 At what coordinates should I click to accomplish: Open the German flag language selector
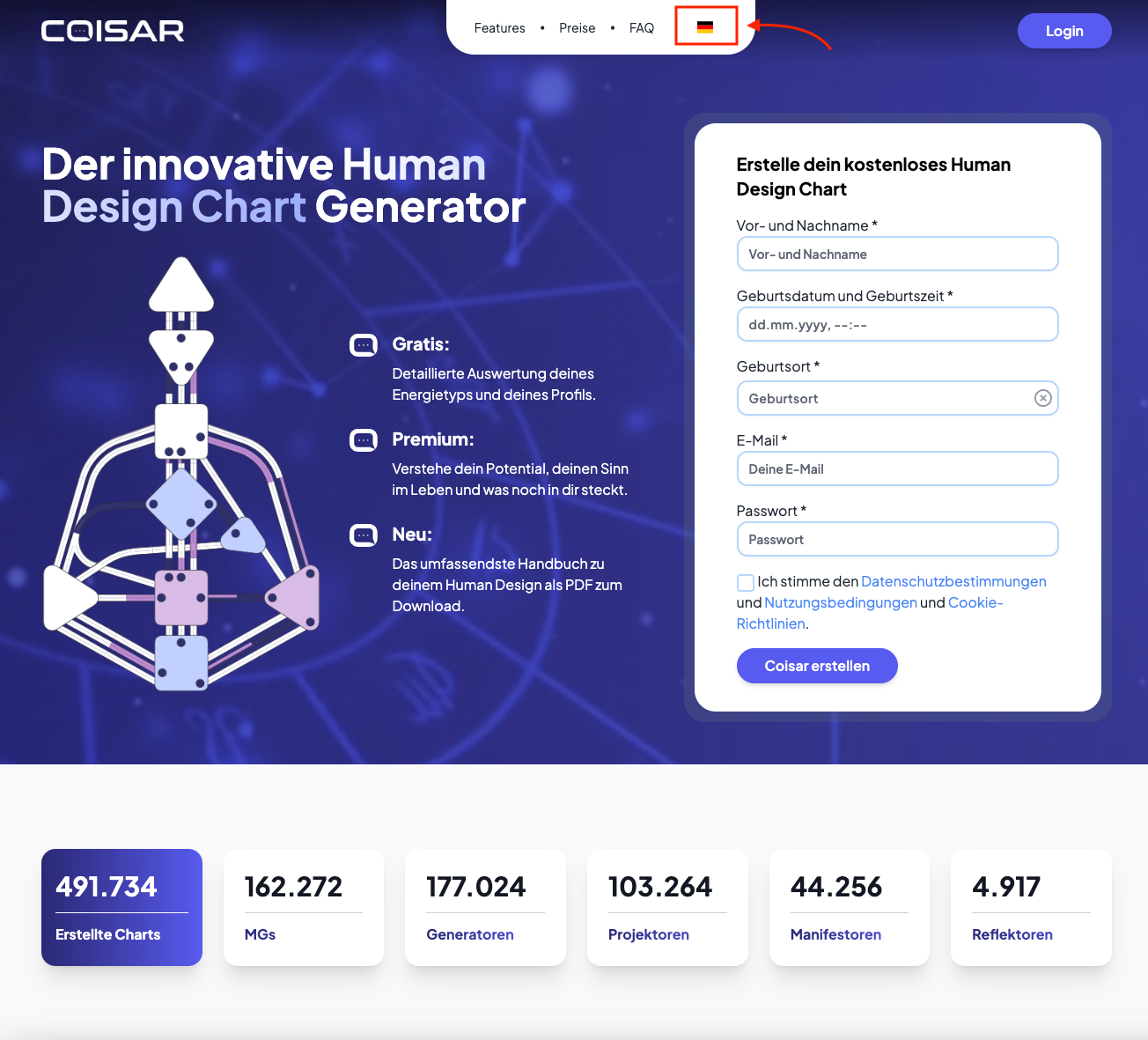705,27
